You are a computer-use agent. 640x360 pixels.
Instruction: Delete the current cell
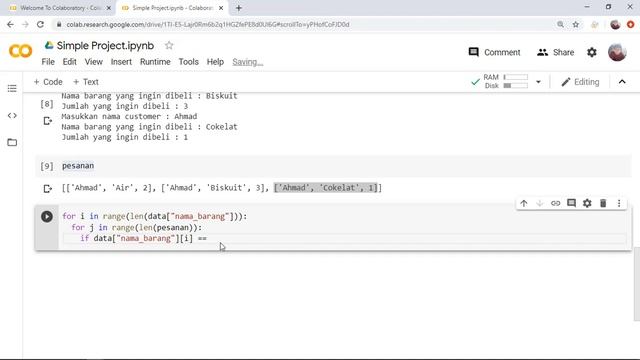pyautogui.click(x=603, y=203)
